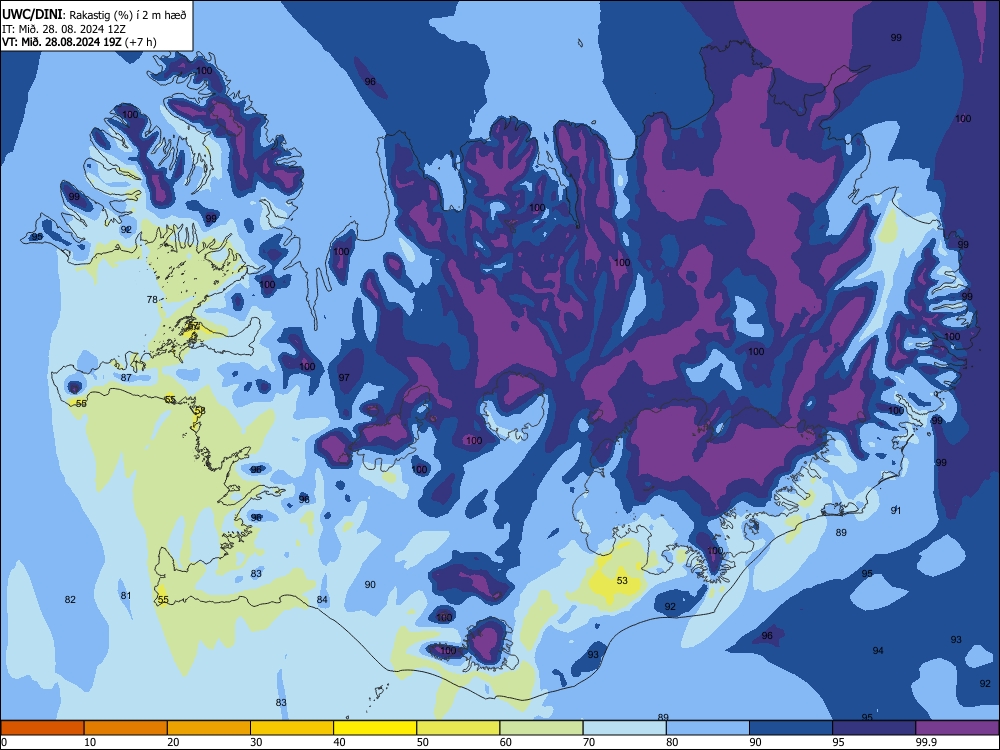The height and width of the screenshot is (750, 1000).
Task: Click the 78 humidity value on the map
Action: [152, 300]
